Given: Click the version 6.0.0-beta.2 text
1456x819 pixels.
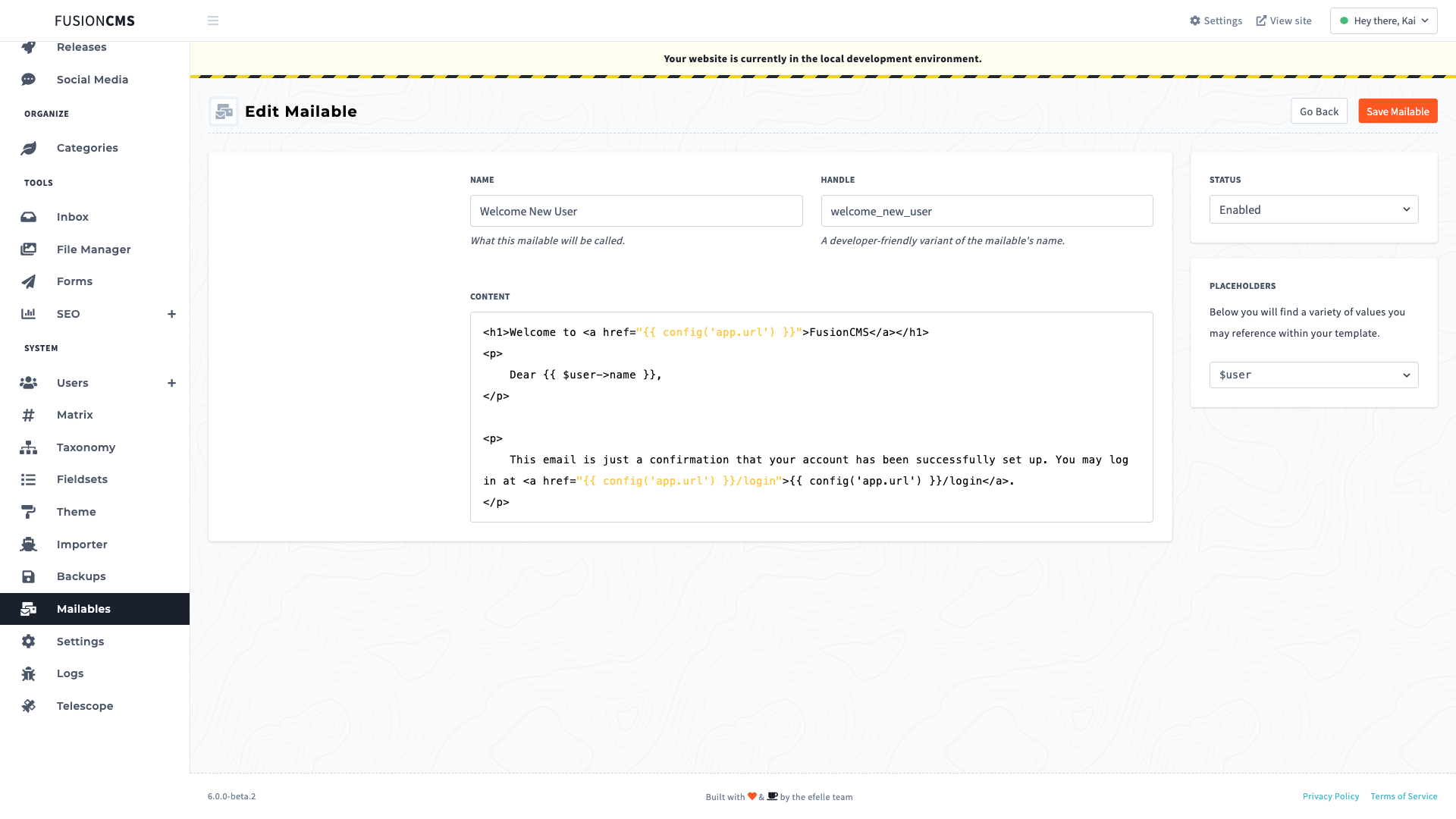Looking at the screenshot, I should (231, 796).
